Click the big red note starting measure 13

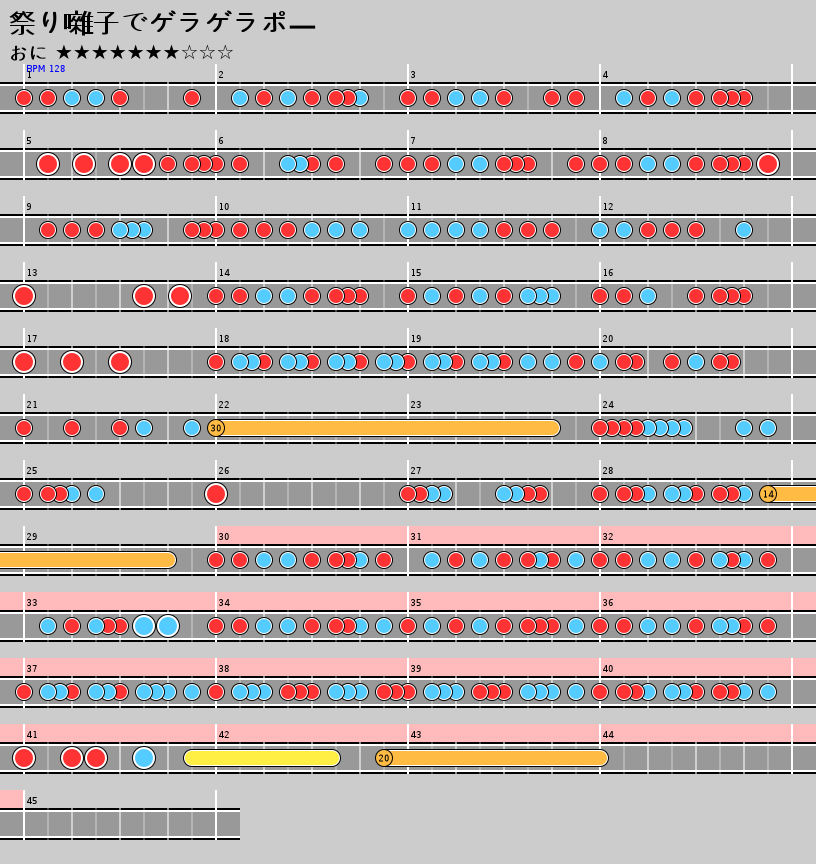coord(24,296)
